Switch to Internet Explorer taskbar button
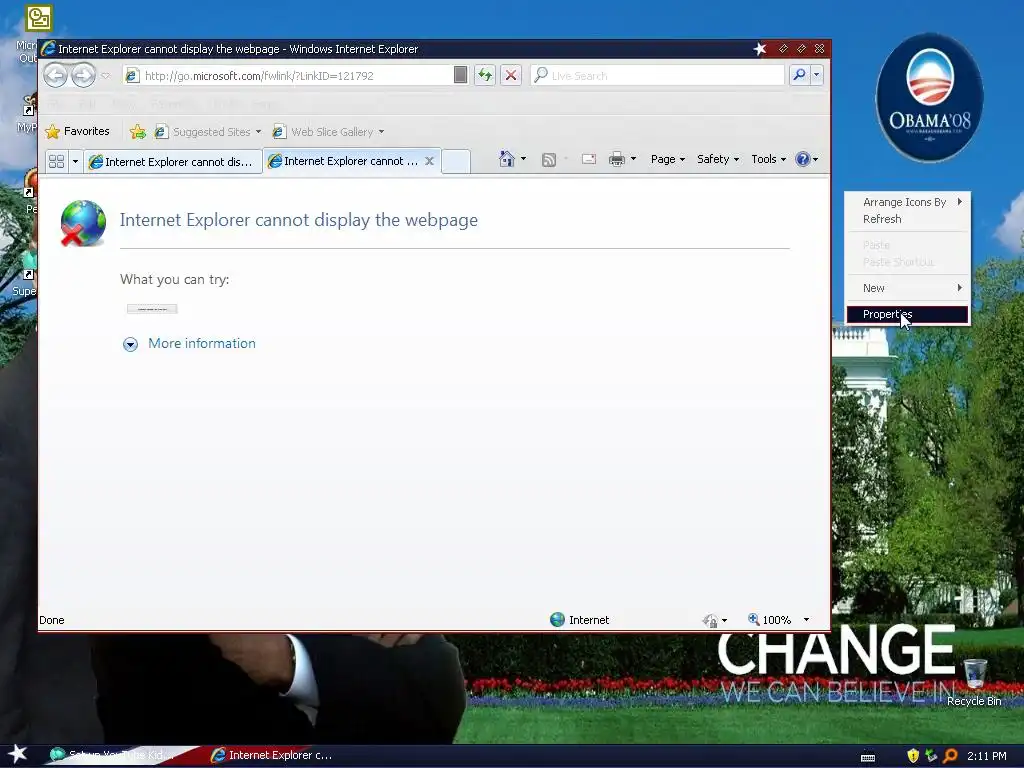The height and width of the screenshot is (768, 1024). point(272,755)
